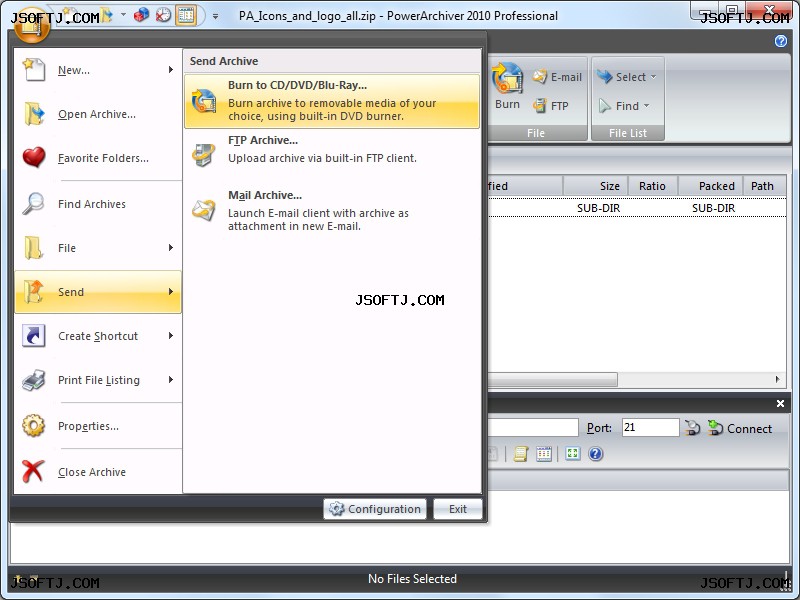This screenshot has width=800, height=600.
Task: Click the open-archive folder icon in quick access toolbar
Action: point(107,15)
